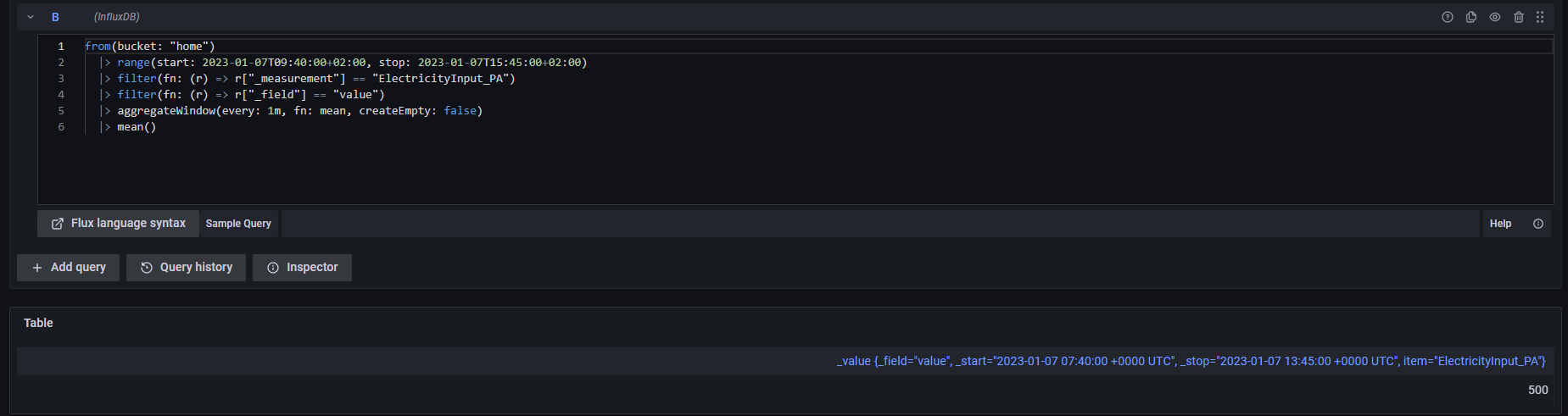Viewport: 1568px width, 416px height.
Task: Click query name B label
Action: pos(55,17)
